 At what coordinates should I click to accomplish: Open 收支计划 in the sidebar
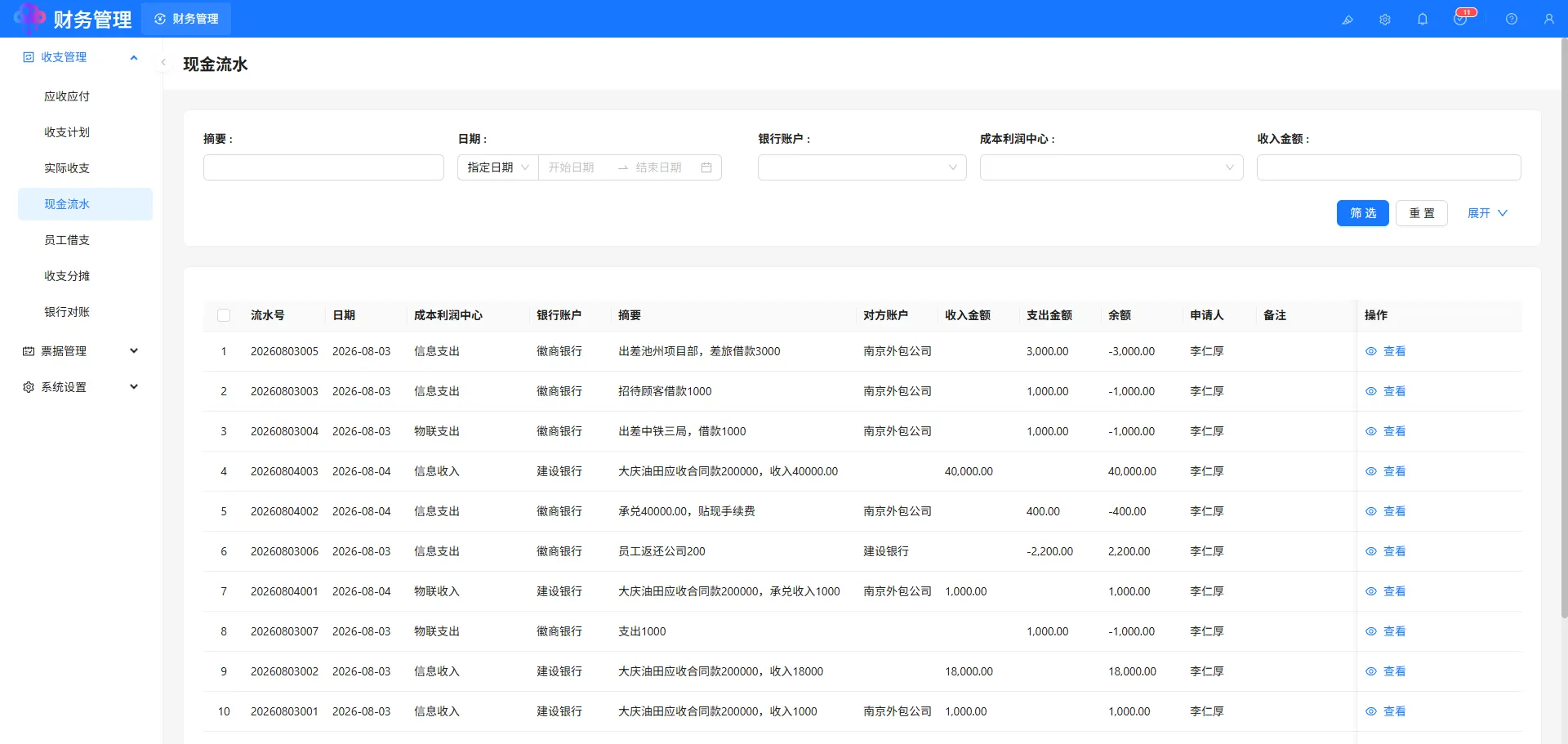[x=85, y=132]
